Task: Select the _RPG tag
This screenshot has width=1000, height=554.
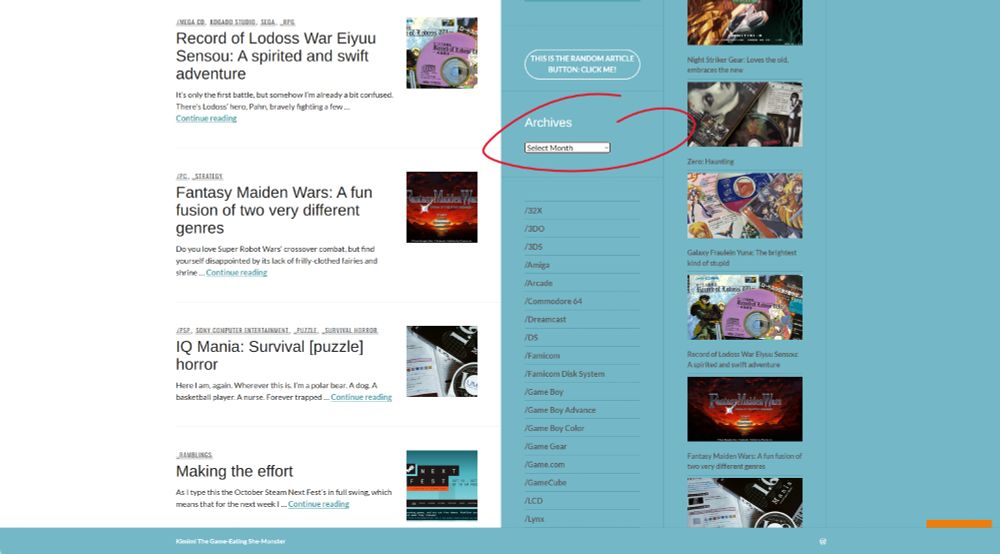Action: tap(288, 22)
